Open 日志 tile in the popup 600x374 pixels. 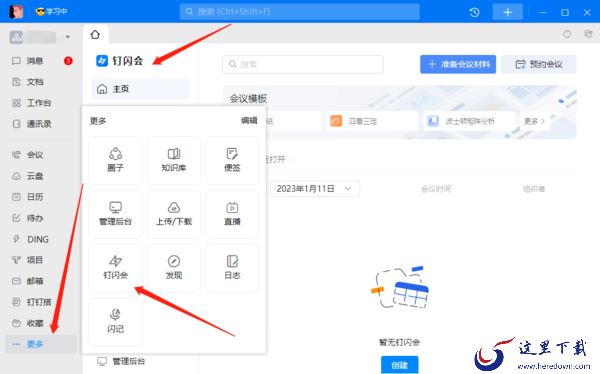(x=232, y=268)
